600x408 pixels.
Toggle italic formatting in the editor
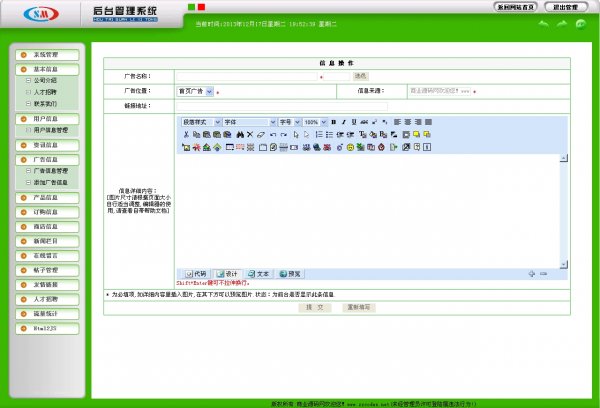click(344, 122)
